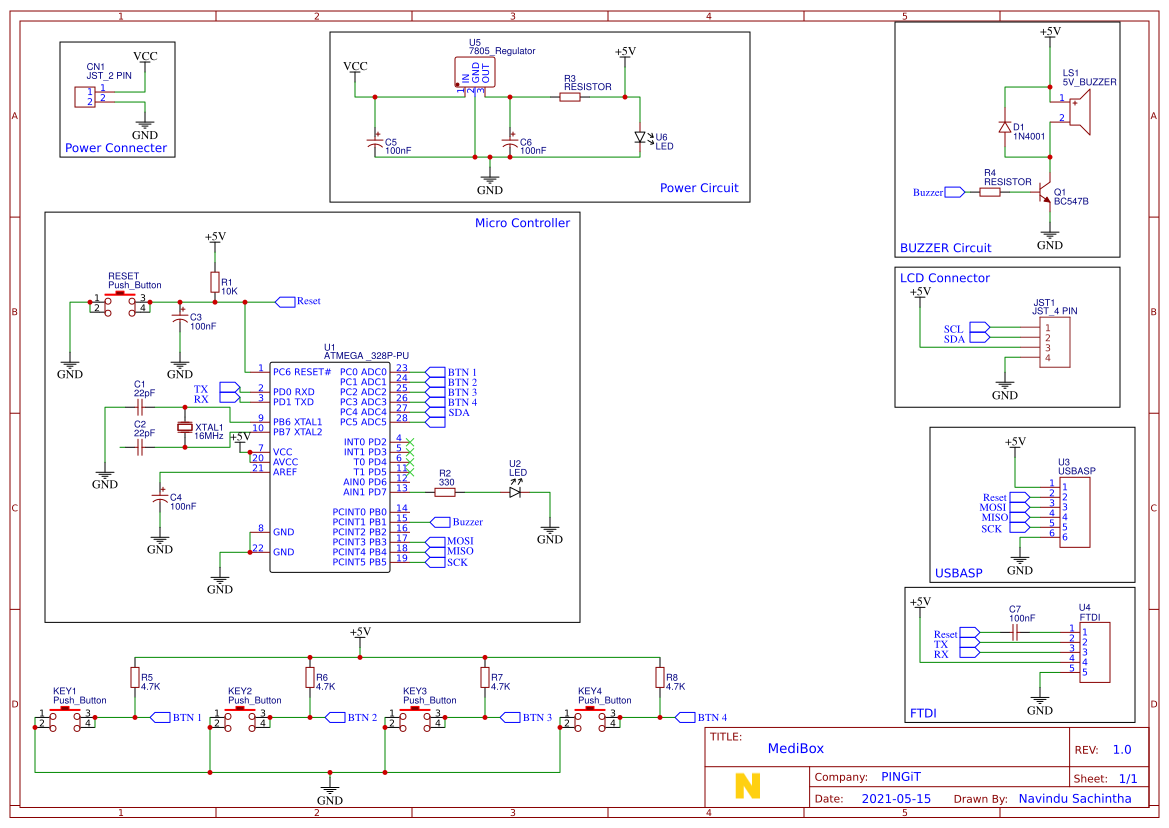
Task: Click the 5V buzzer LS1 speaker symbol
Action: pos(1079,111)
